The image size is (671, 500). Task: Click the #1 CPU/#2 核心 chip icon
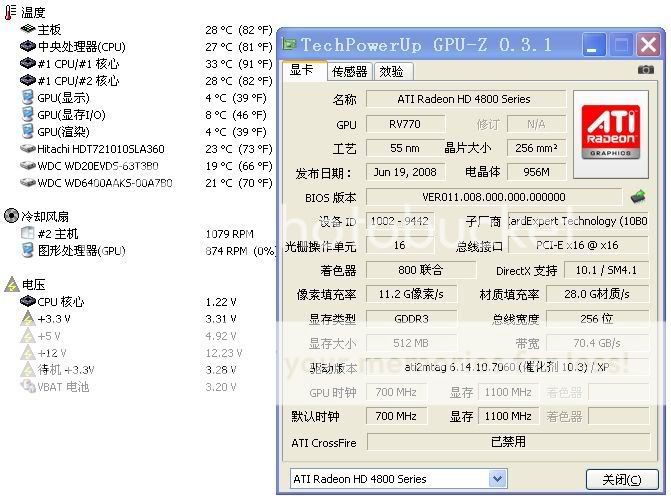click(x=28, y=80)
